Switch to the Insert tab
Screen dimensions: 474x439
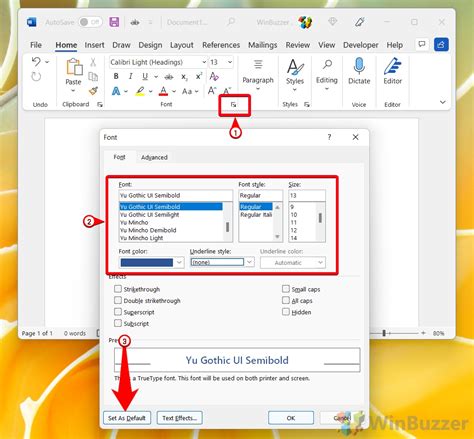click(x=94, y=45)
